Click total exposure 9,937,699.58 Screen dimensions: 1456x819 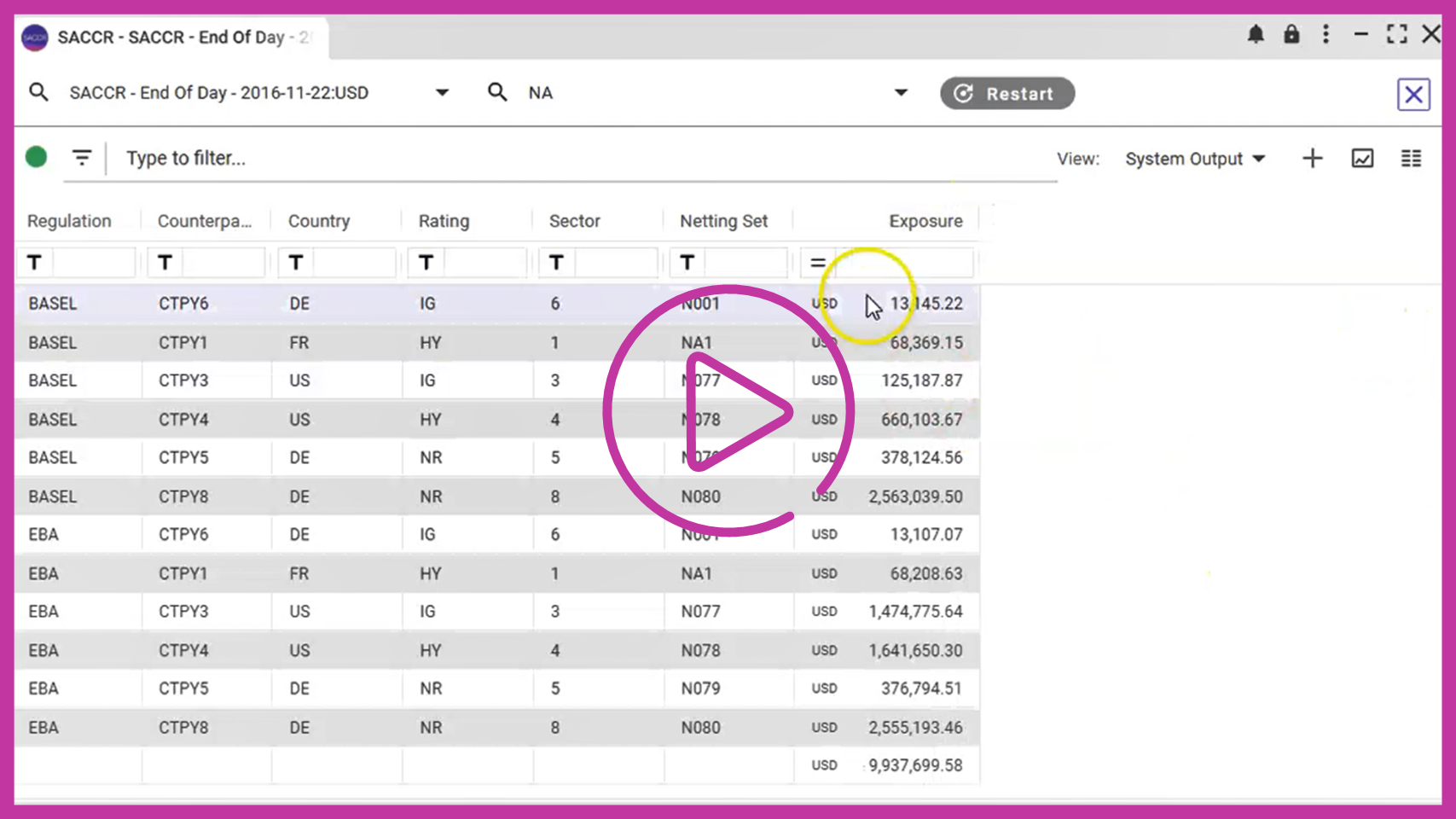(915, 765)
